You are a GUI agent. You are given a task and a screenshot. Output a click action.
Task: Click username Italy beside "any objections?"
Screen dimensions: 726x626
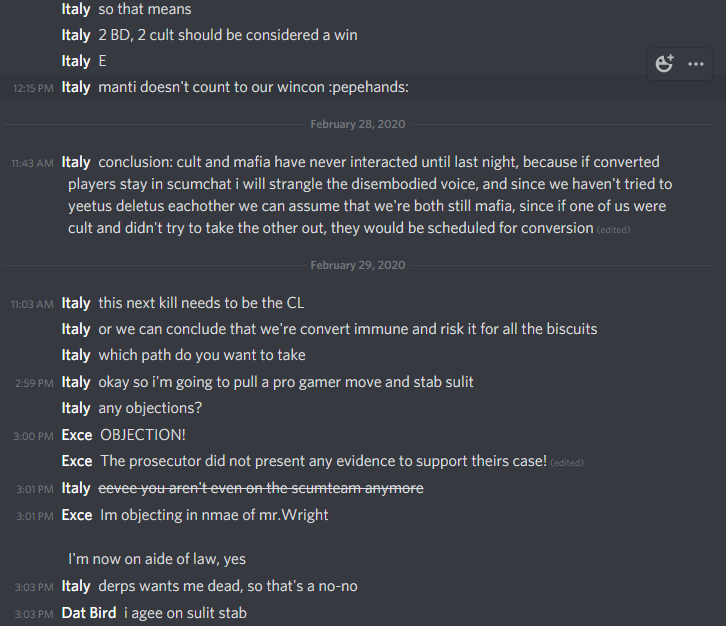(76, 408)
